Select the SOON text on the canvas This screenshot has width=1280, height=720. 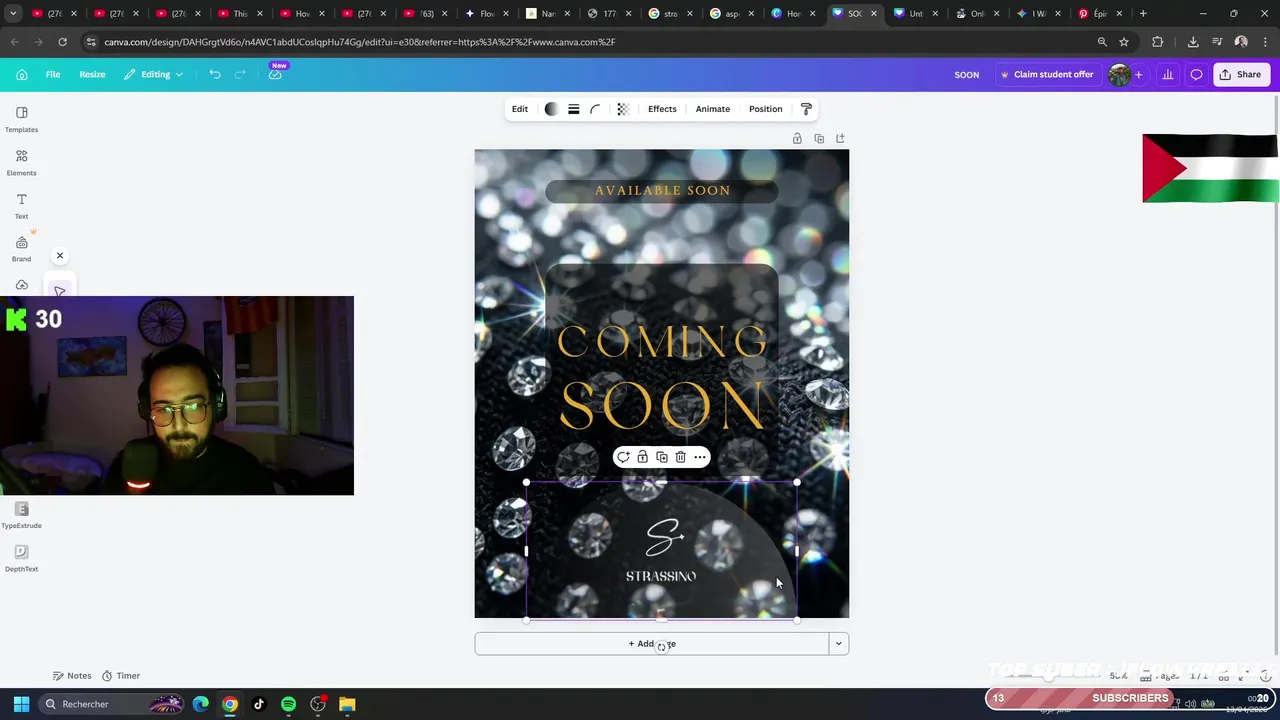pyautogui.click(x=662, y=405)
